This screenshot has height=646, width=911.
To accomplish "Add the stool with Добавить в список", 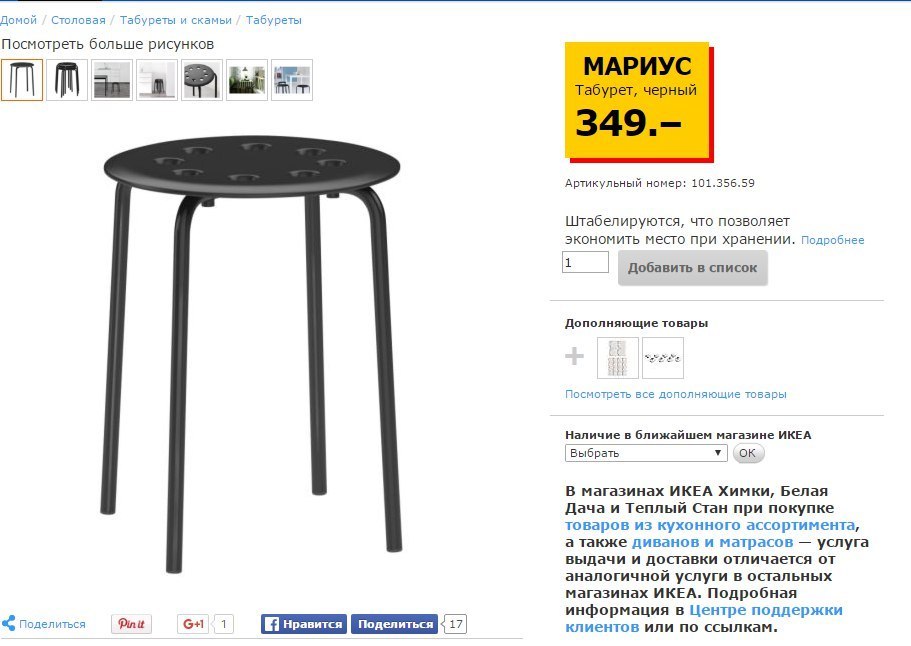I will [693, 268].
